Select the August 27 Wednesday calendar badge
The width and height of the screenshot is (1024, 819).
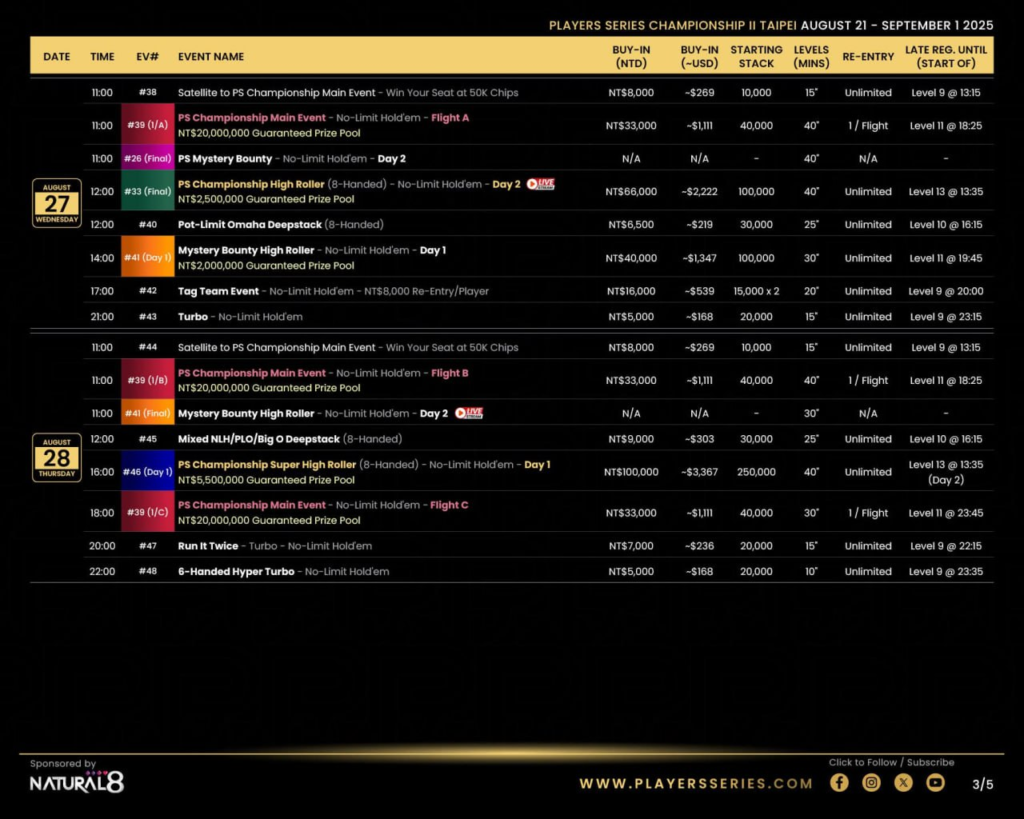pos(57,203)
